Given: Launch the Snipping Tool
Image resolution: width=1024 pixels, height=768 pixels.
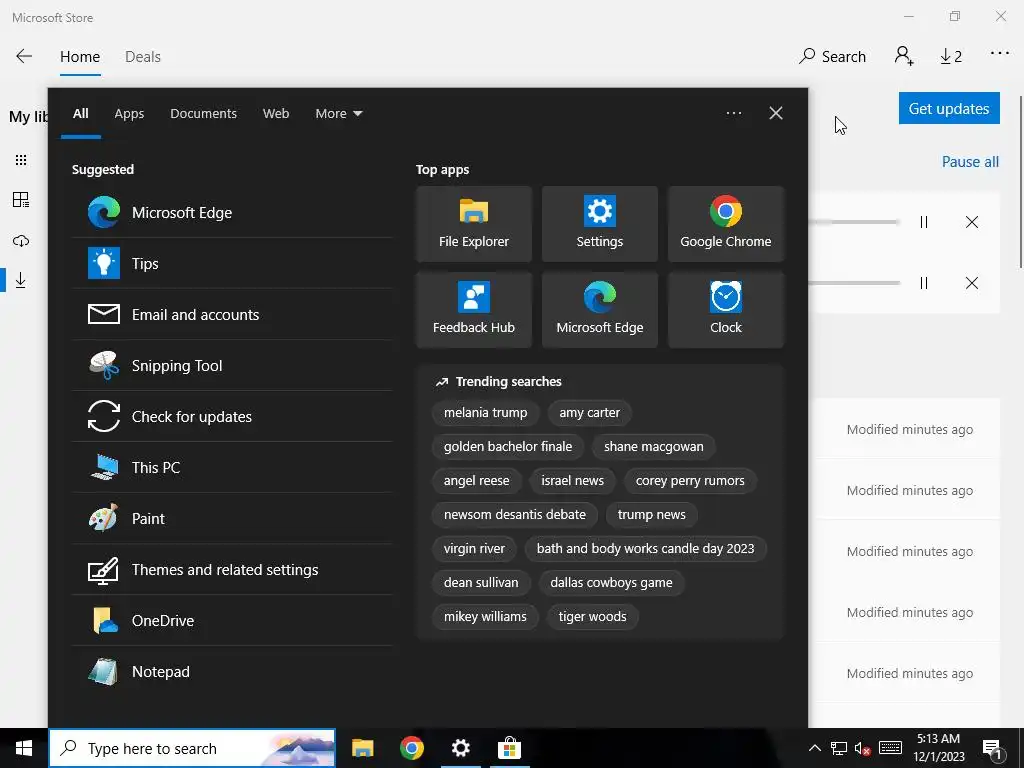Looking at the screenshot, I should click(x=232, y=365).
